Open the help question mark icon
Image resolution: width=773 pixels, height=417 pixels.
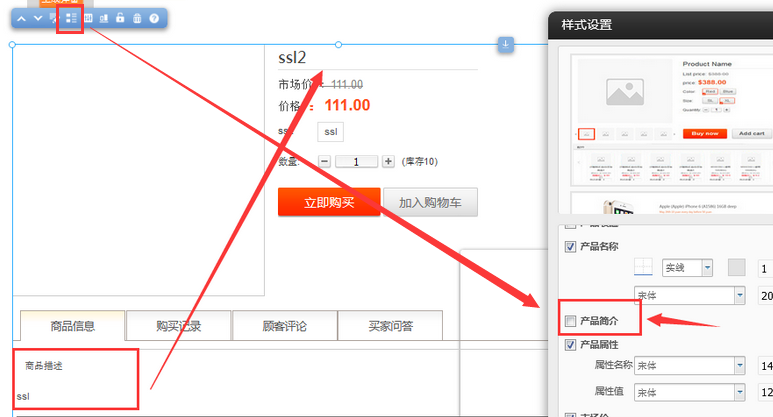(154, 18)
